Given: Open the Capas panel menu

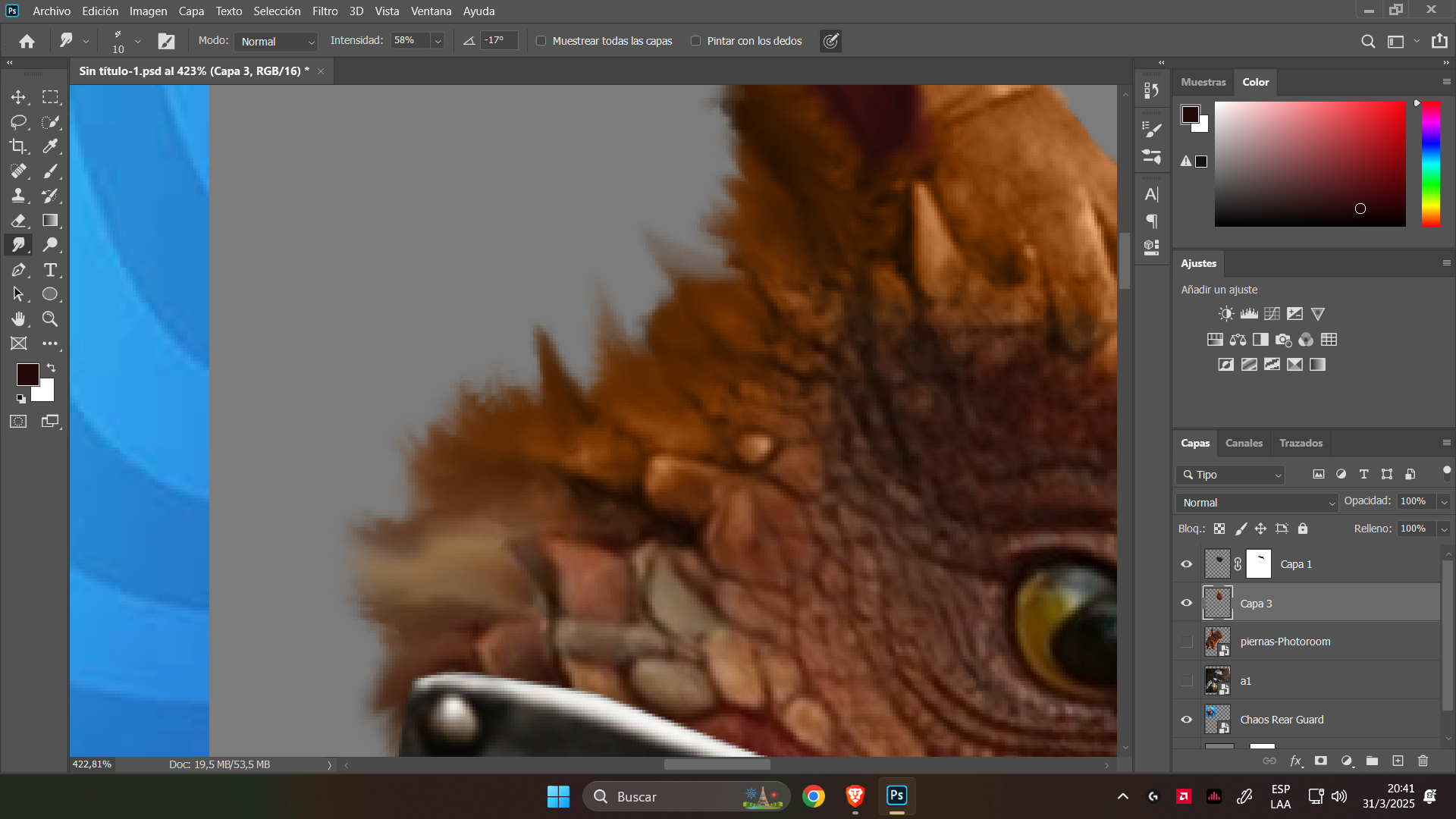Looking at the screenshot, I should 1446,443.
